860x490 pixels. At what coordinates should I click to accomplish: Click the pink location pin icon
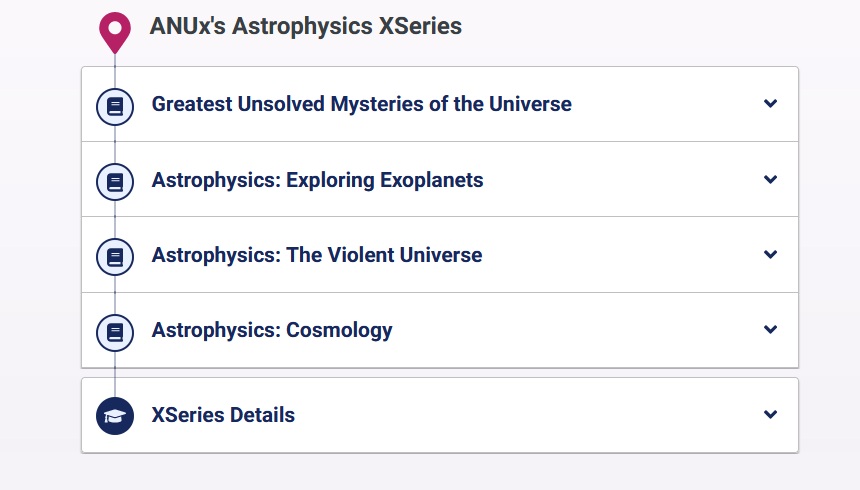coord(115,31)
